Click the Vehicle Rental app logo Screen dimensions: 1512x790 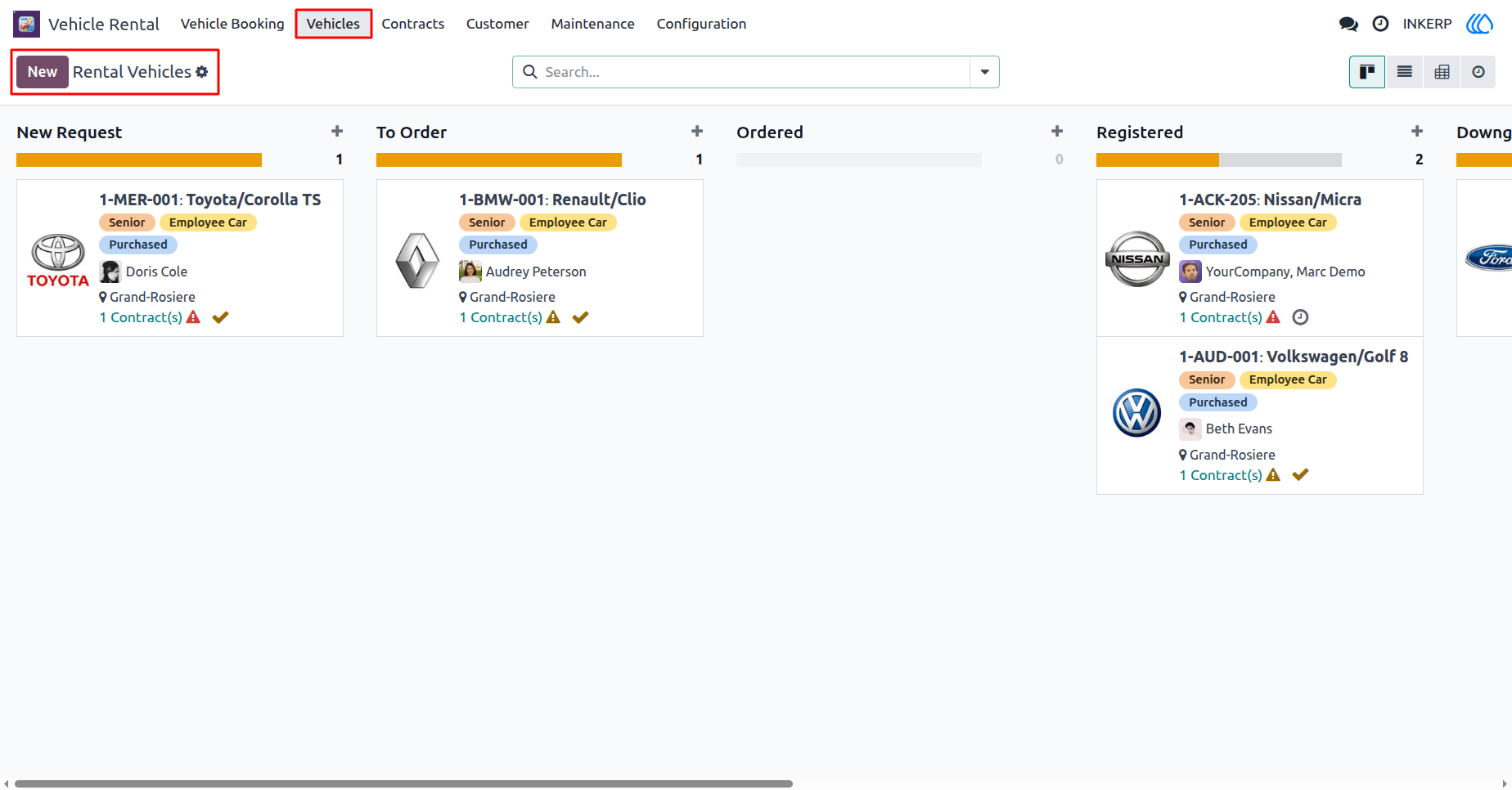click(x=27, y=24)
